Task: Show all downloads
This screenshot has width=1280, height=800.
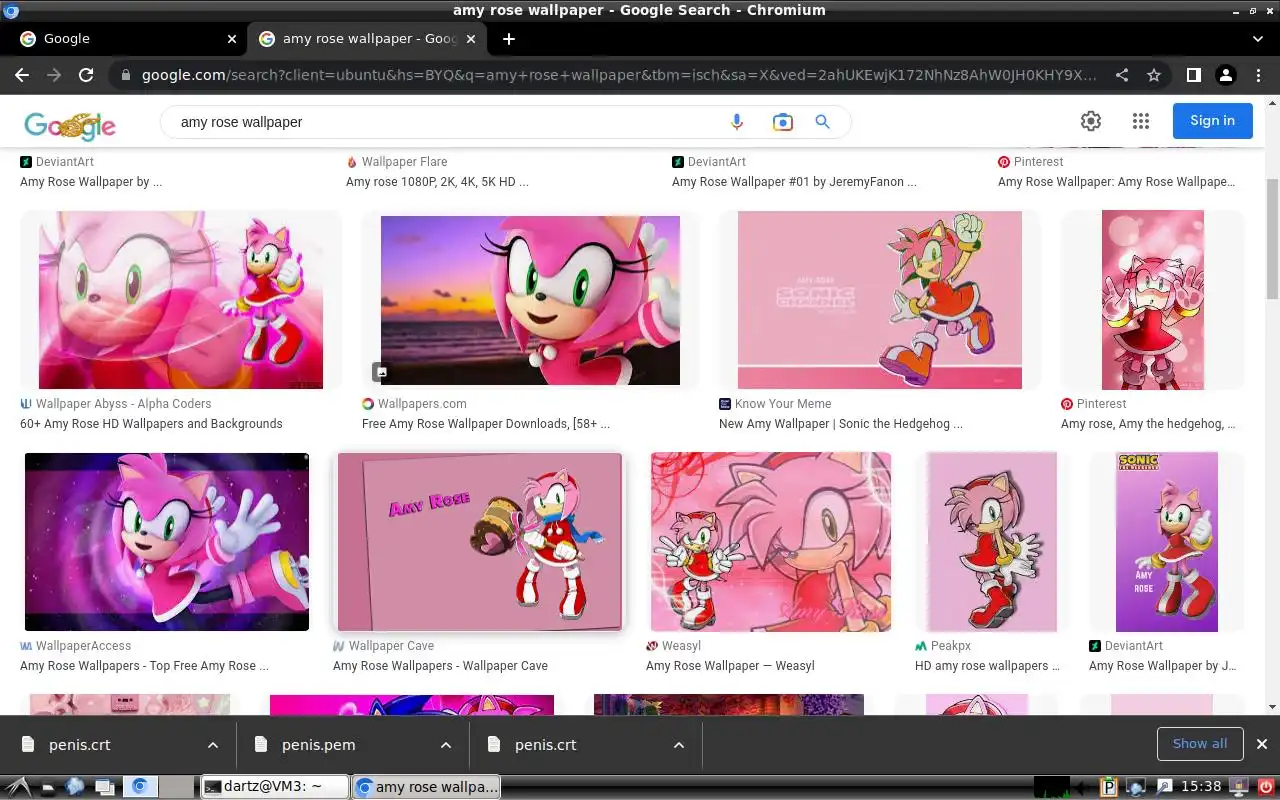Action: click(1200, 744)
